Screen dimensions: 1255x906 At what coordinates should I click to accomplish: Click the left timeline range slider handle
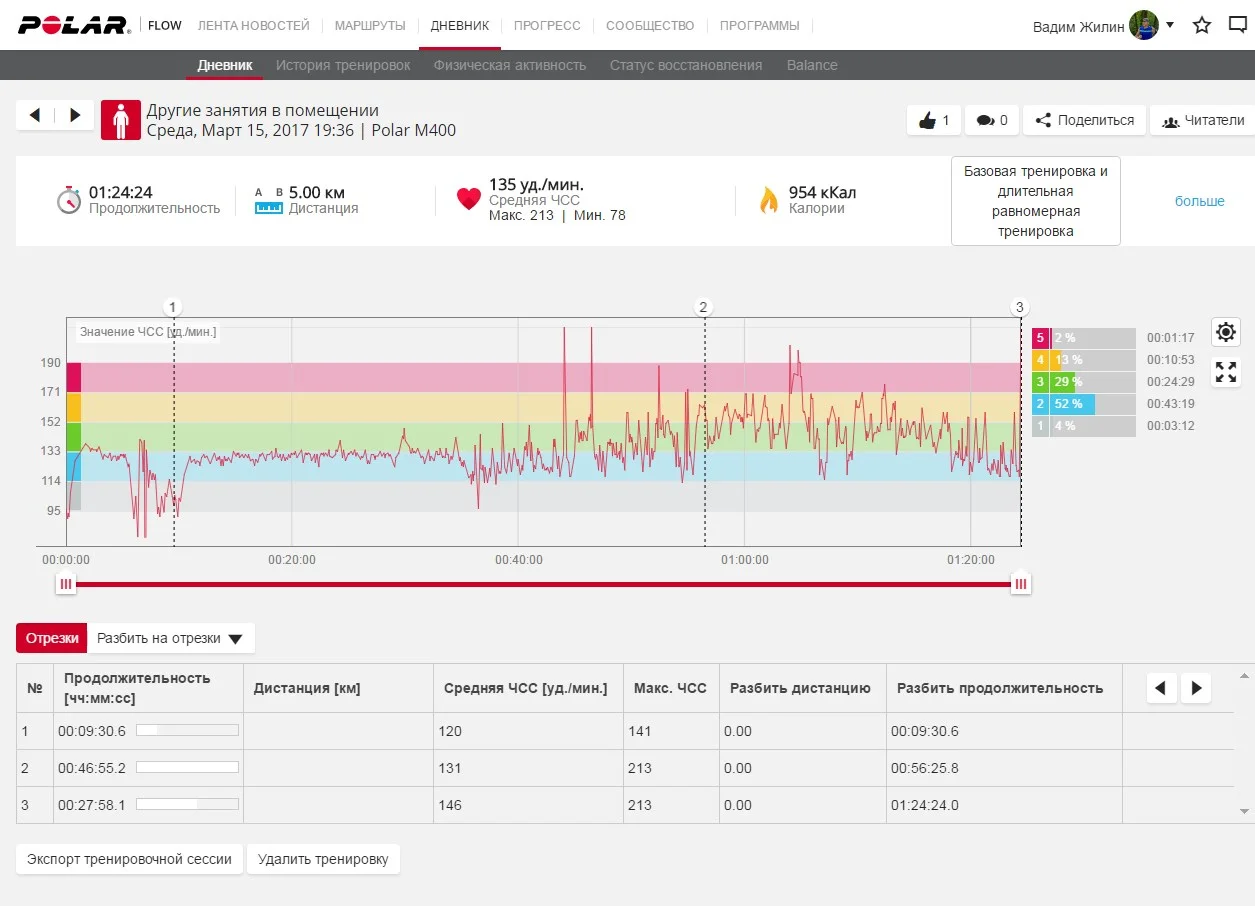click(65, 584)
